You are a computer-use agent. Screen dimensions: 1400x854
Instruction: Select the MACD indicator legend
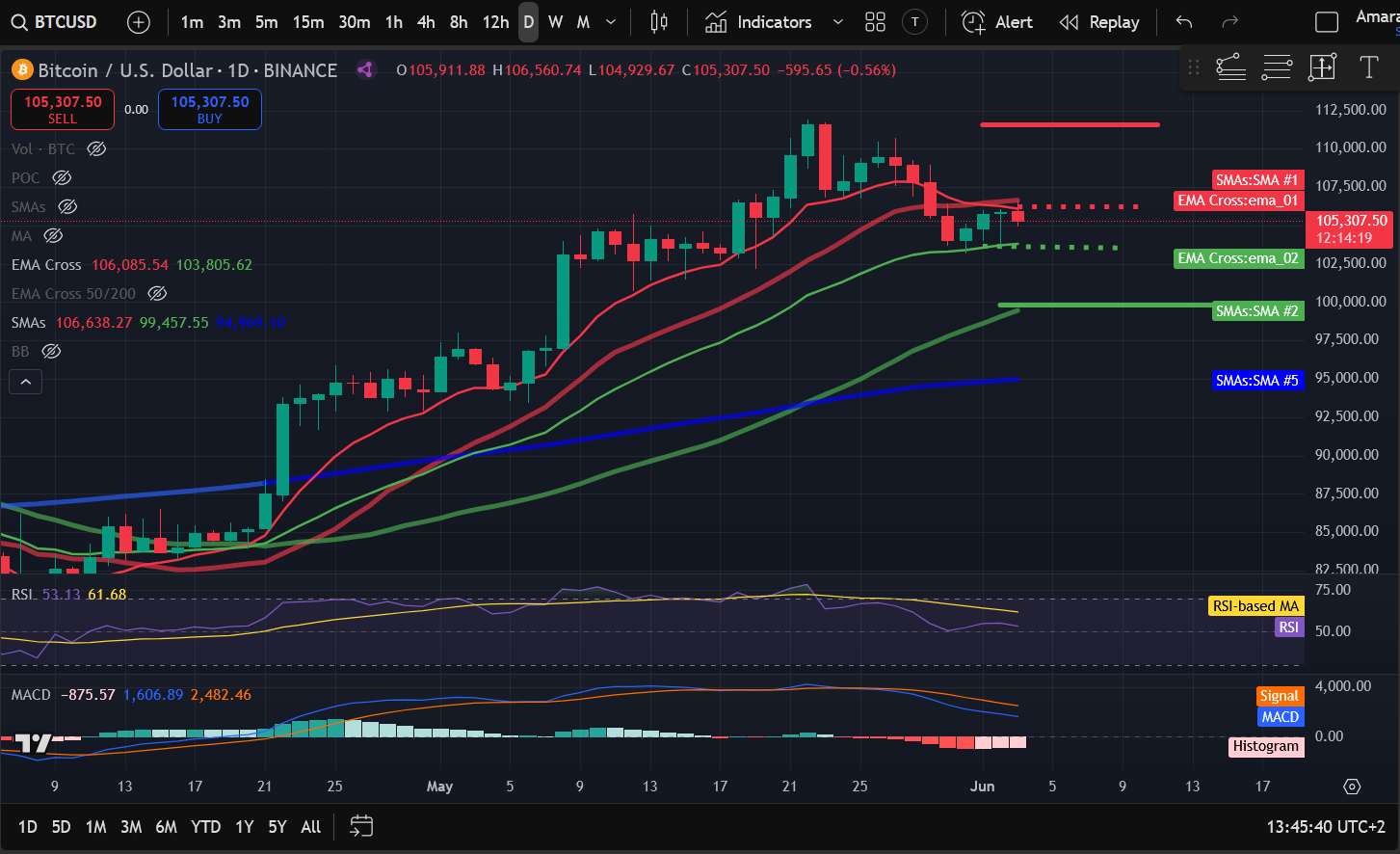31,694
